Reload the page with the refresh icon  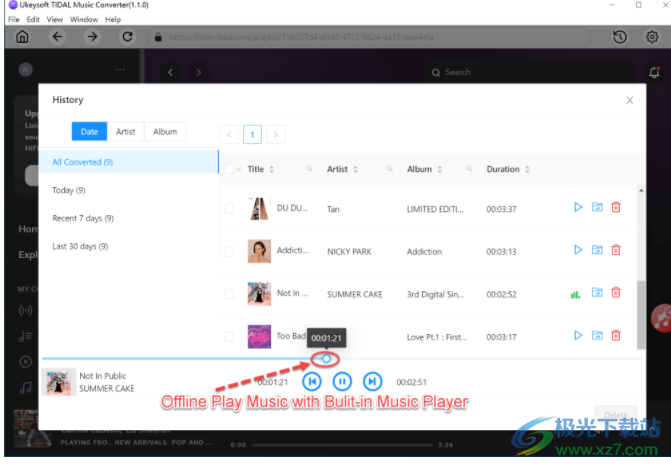(x=127, y=37)
